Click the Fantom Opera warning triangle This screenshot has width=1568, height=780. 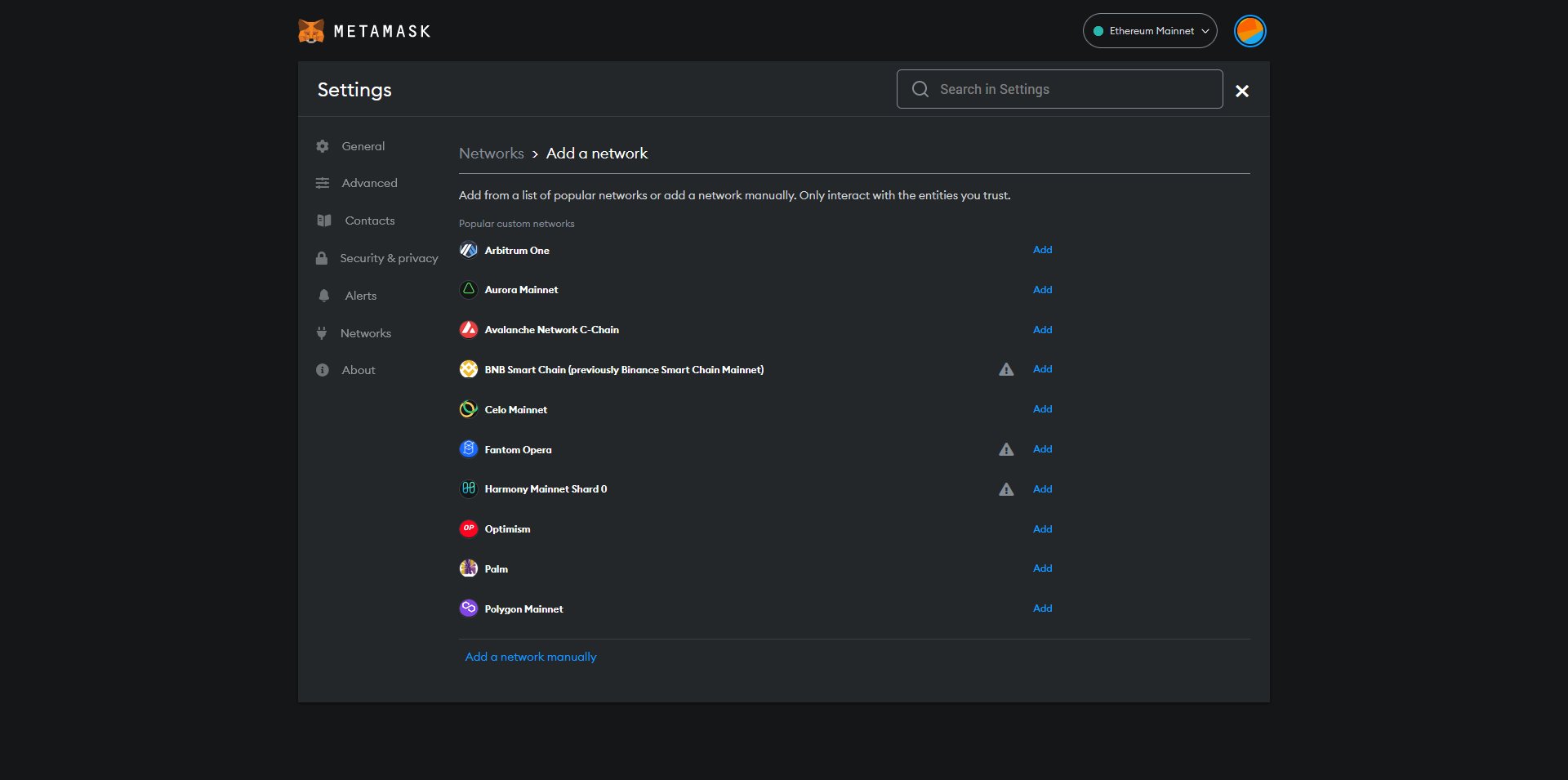click(x=1006, y=450)
